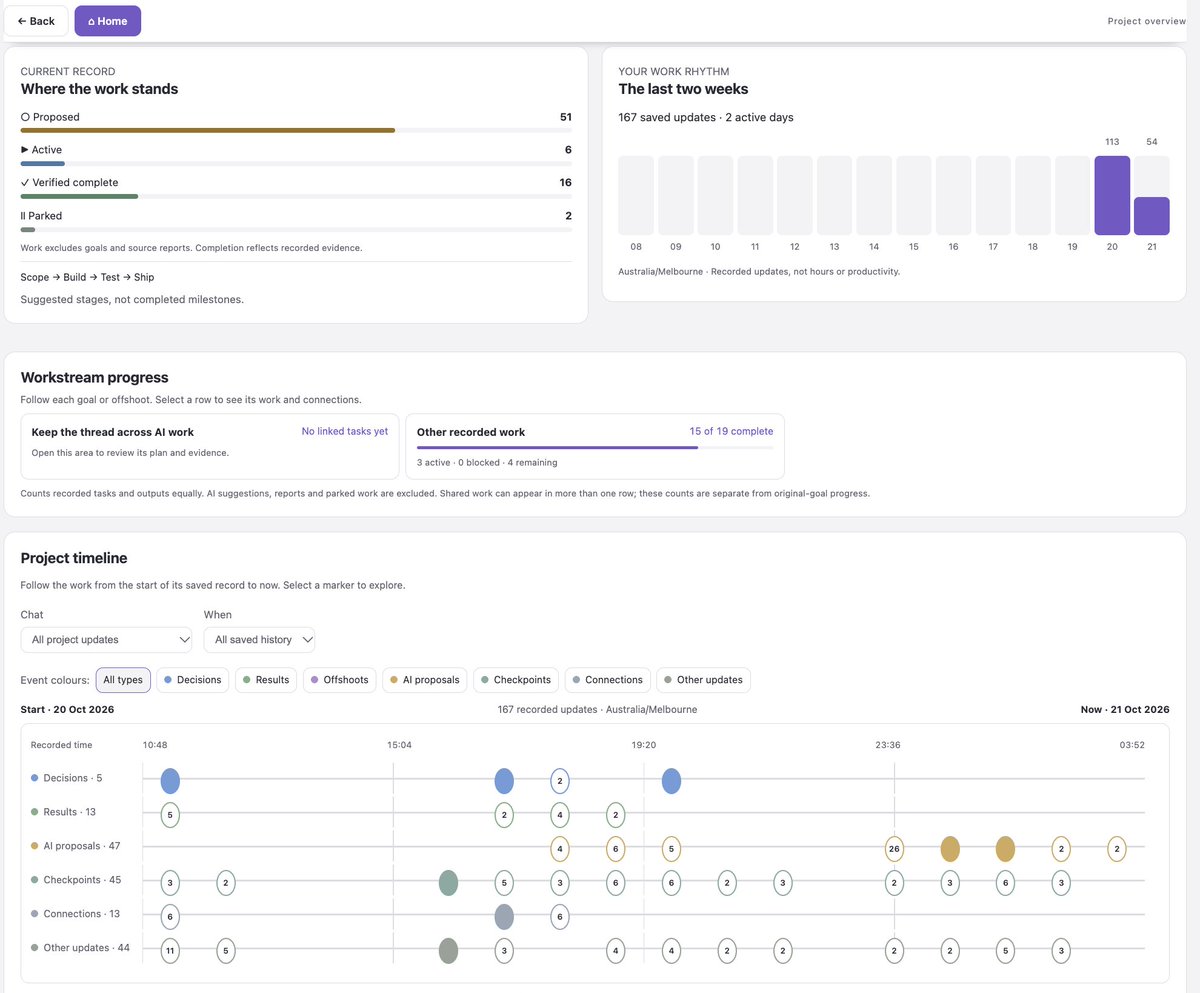Screen dimensions: 1200x993
Task: Open the Chat dropdown showing All project updates
Action: (x=106, y=640)
